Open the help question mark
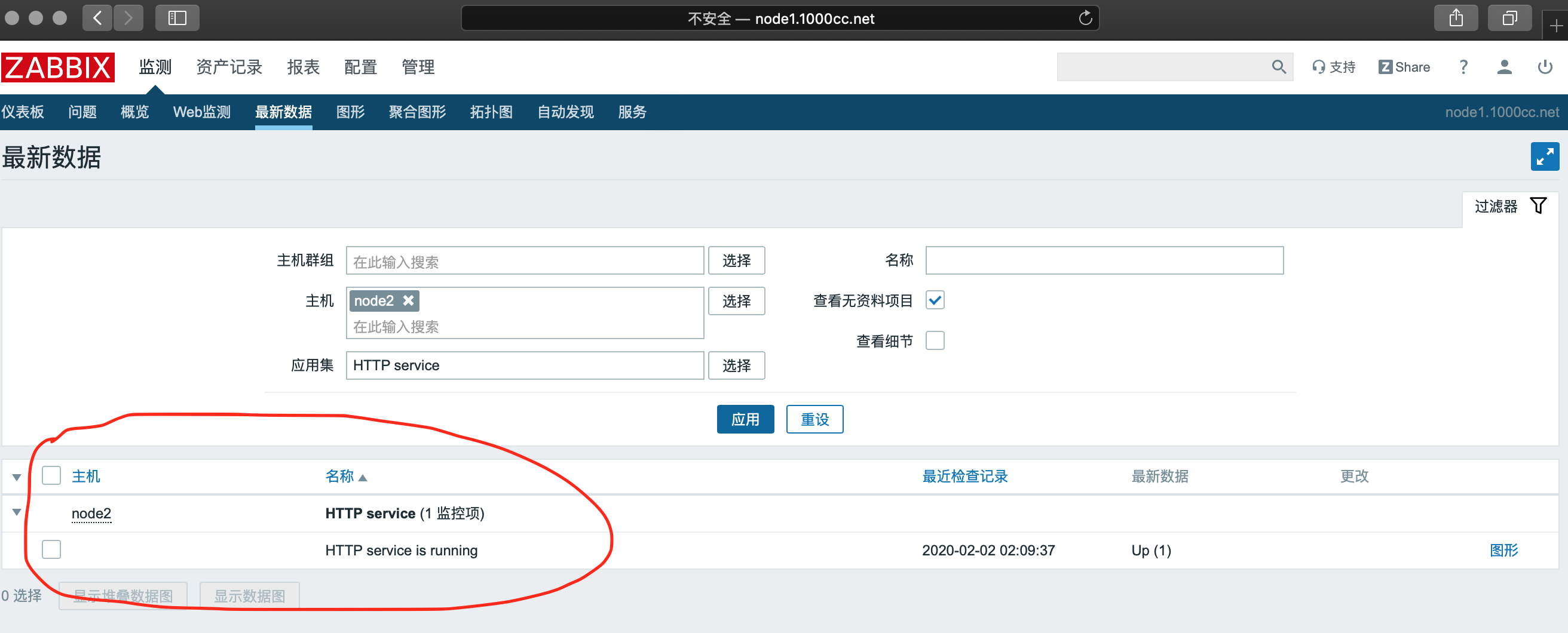1568x633 pixels. [x=1463, y=67]
